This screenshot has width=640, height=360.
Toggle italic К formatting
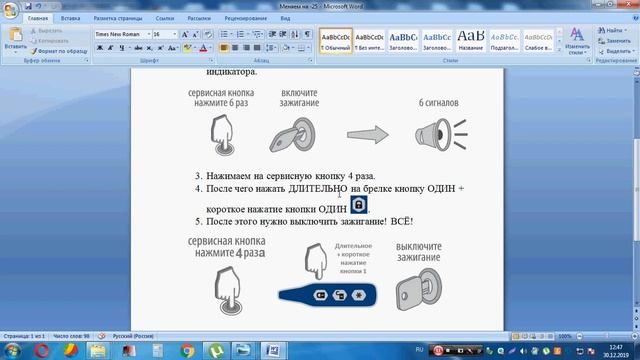(111, 48)
